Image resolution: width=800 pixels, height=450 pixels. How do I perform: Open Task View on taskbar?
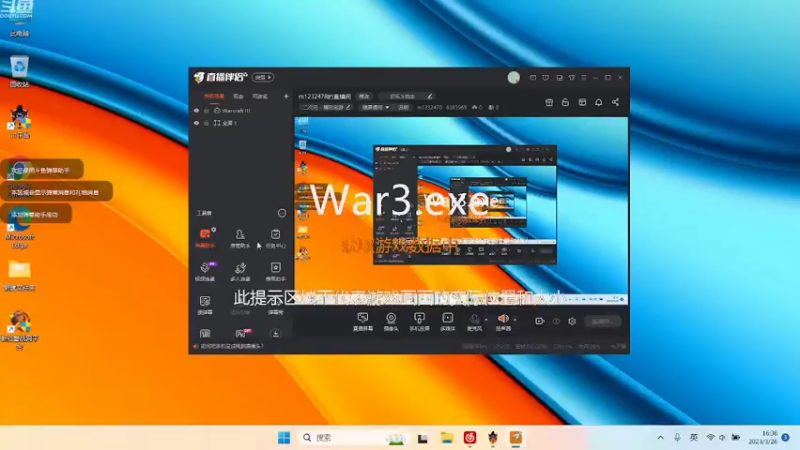click(422, 438)
